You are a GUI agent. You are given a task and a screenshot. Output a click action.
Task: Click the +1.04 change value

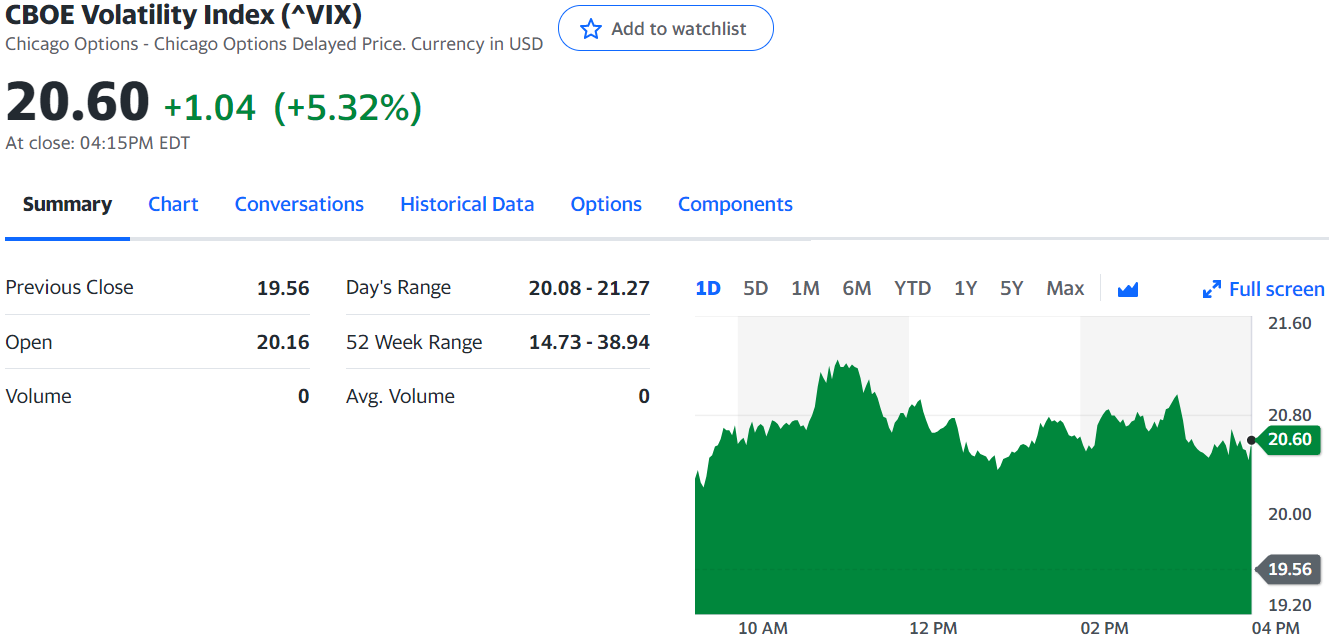[x=210, y=107]
